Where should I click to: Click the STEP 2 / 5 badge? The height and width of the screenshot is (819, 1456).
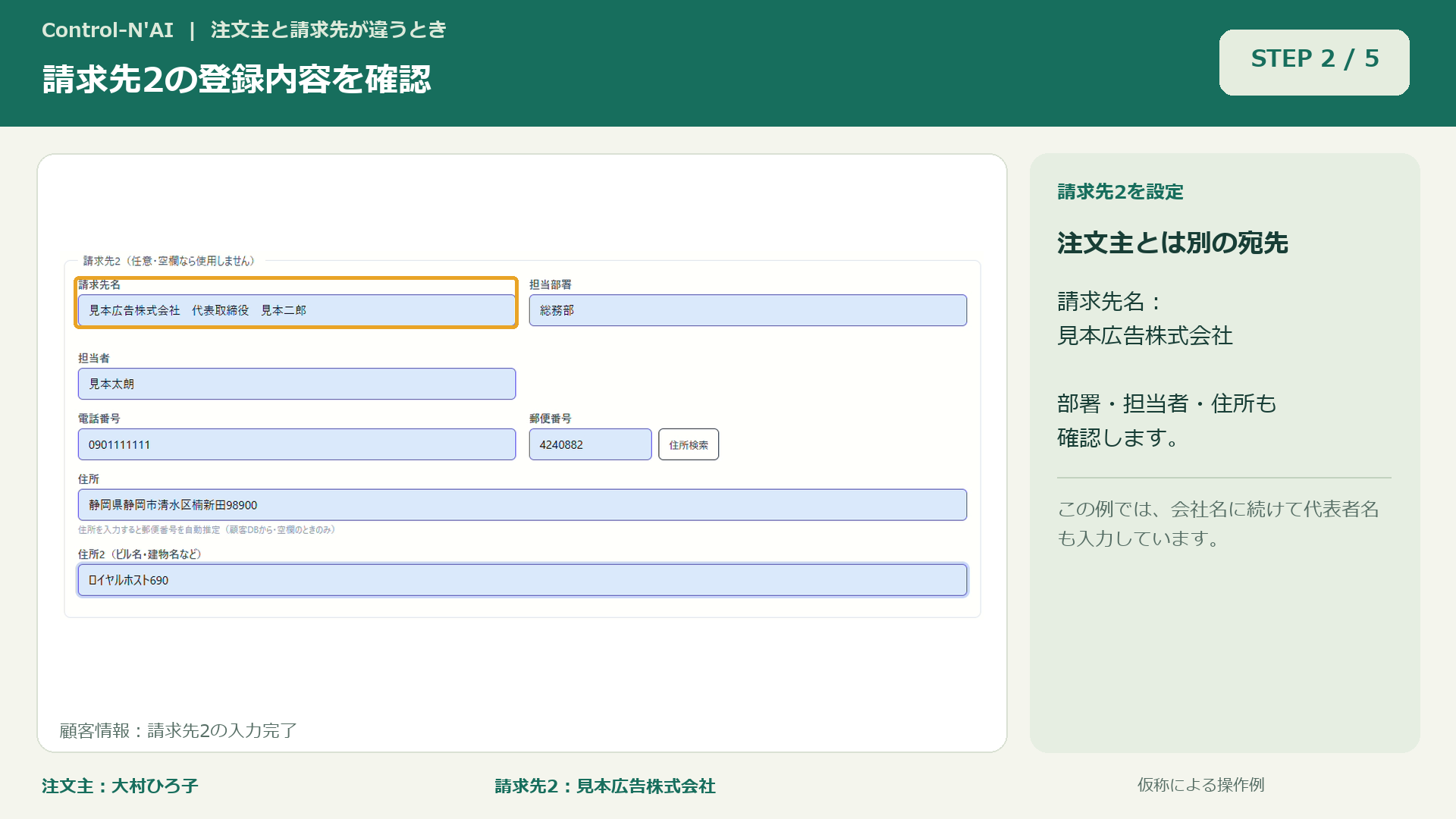pos(1314,62)
